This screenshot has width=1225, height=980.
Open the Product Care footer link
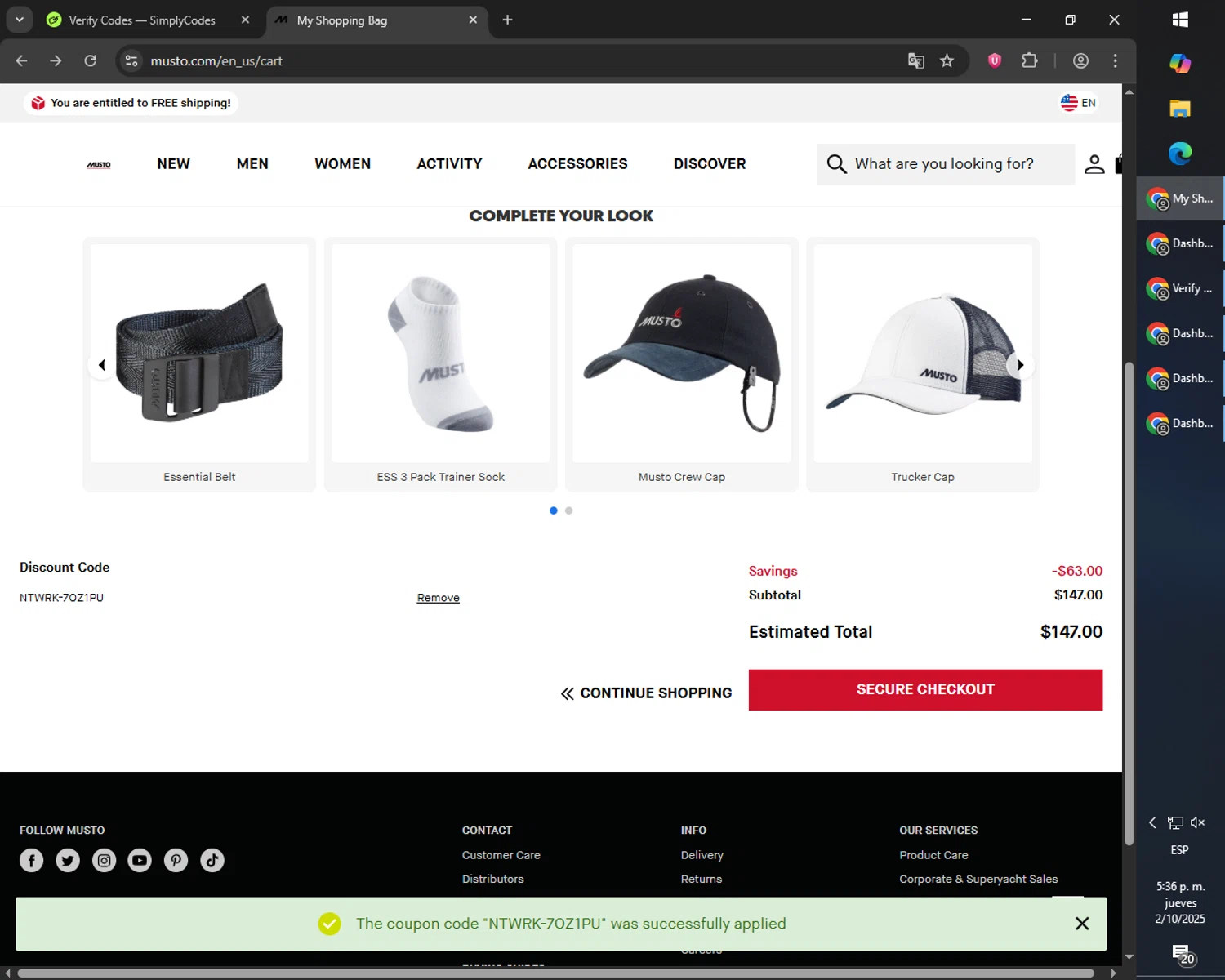click(933, 855)
